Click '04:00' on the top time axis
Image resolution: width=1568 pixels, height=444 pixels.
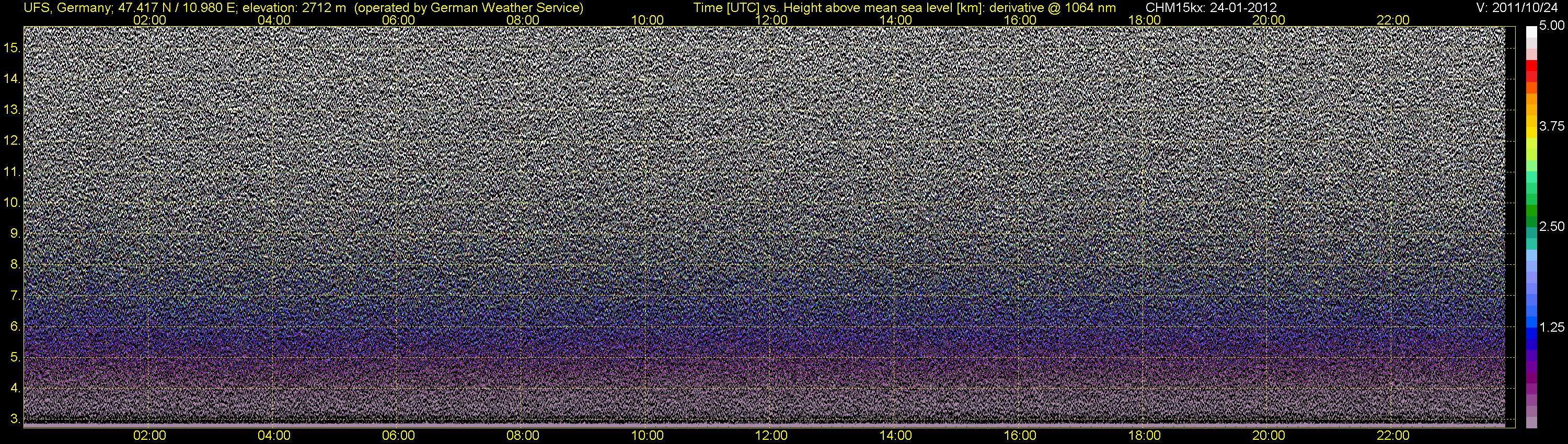[274, 20]
